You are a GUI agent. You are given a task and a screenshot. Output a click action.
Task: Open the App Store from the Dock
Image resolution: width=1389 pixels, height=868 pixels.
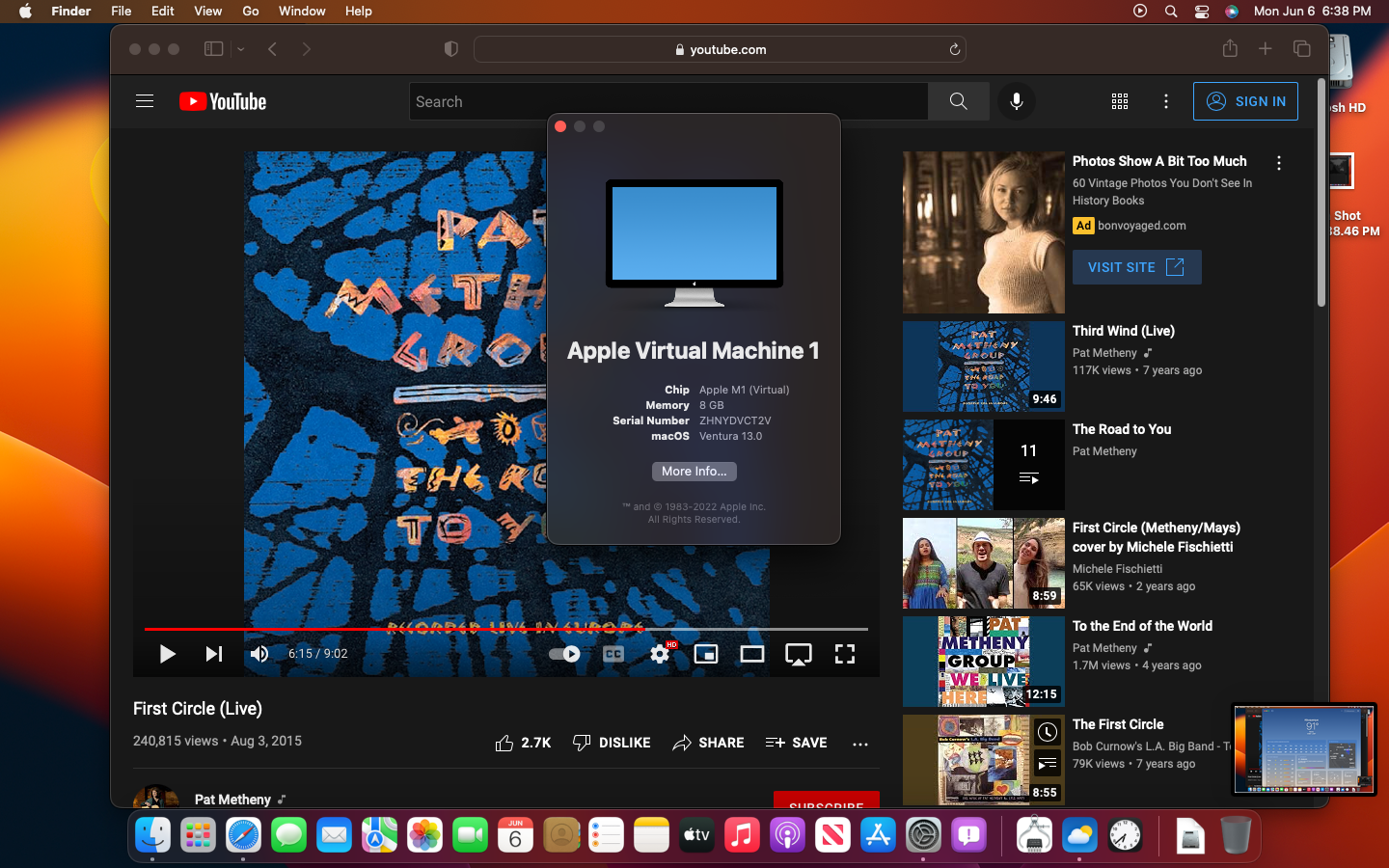[878, 834]
